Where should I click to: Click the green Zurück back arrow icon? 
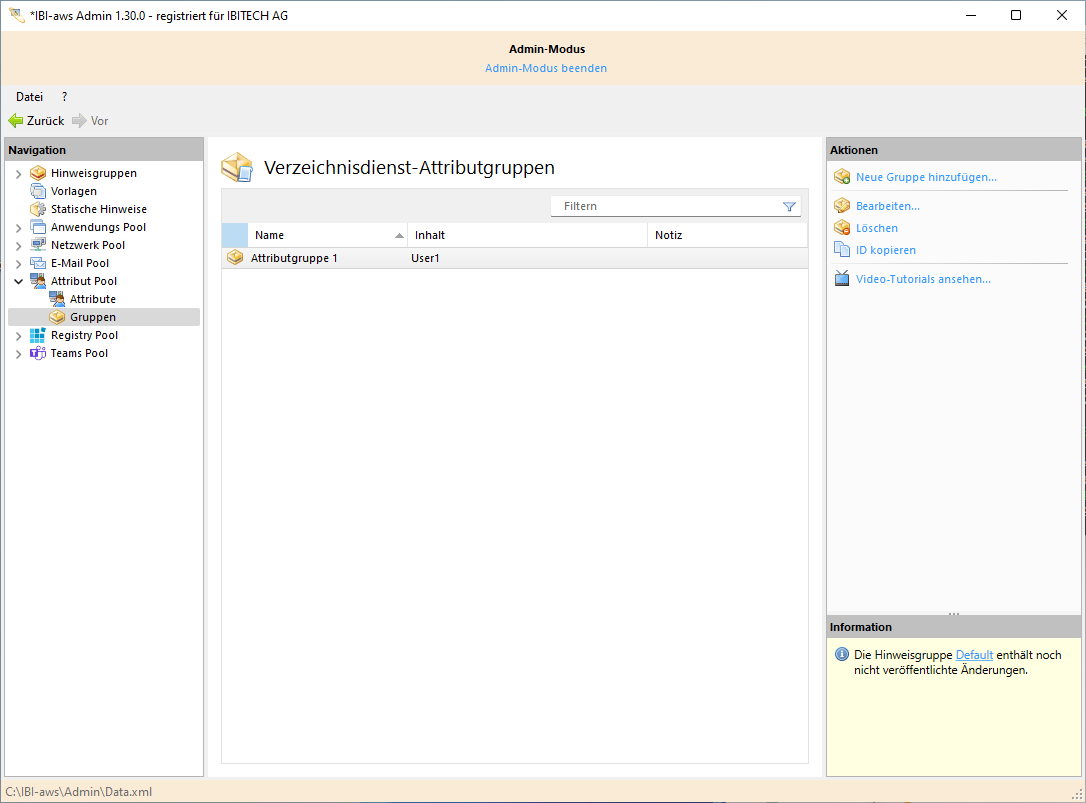tap(16, 121)
